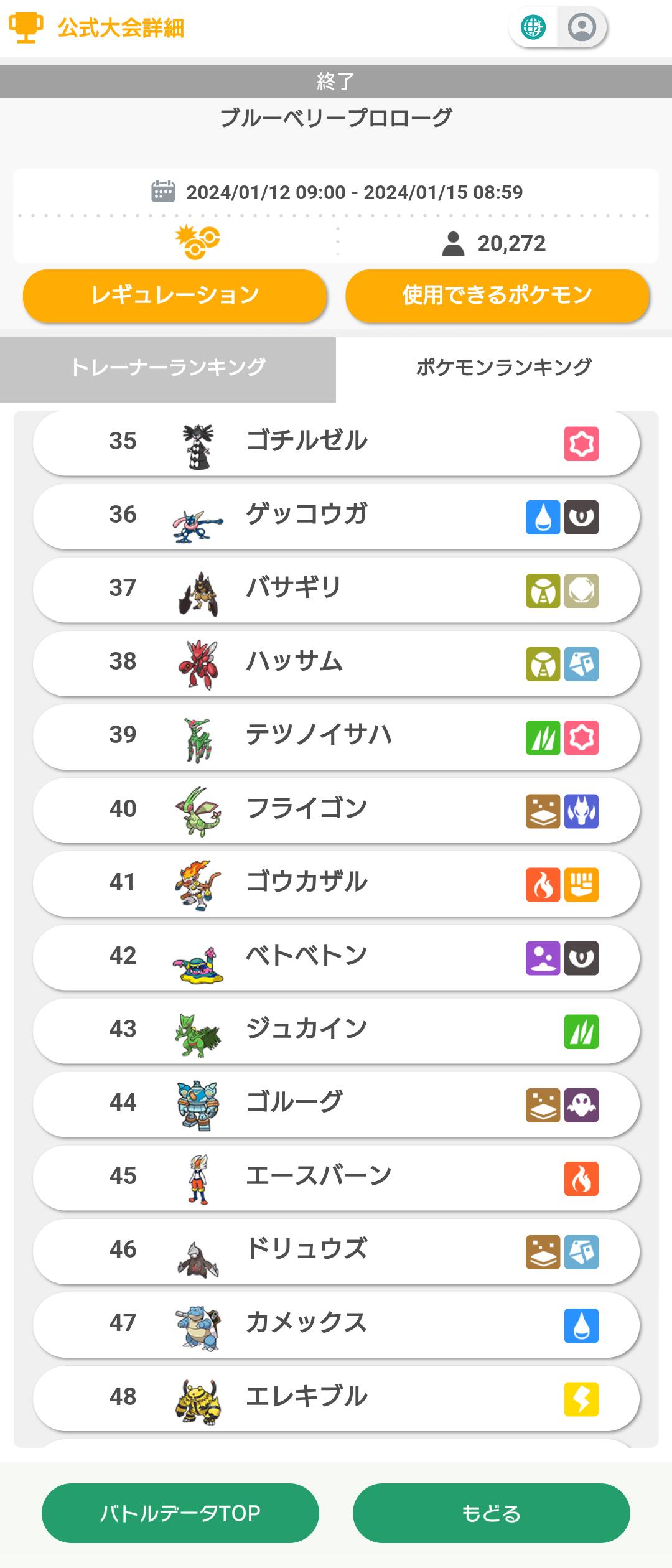The height and width of the screenshot is (1568, 672).
Task: Click Muk's Poison type icon
Action: coord(543,958)
